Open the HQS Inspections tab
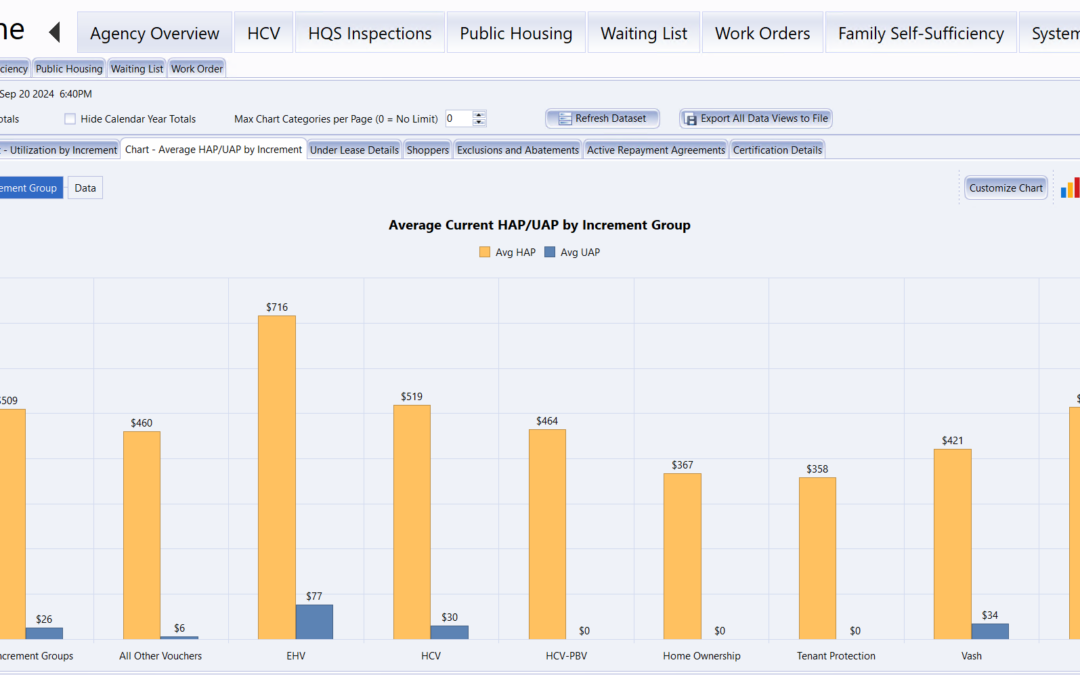The height and width of the screenshot is (675, 1080). click(370, 33)
